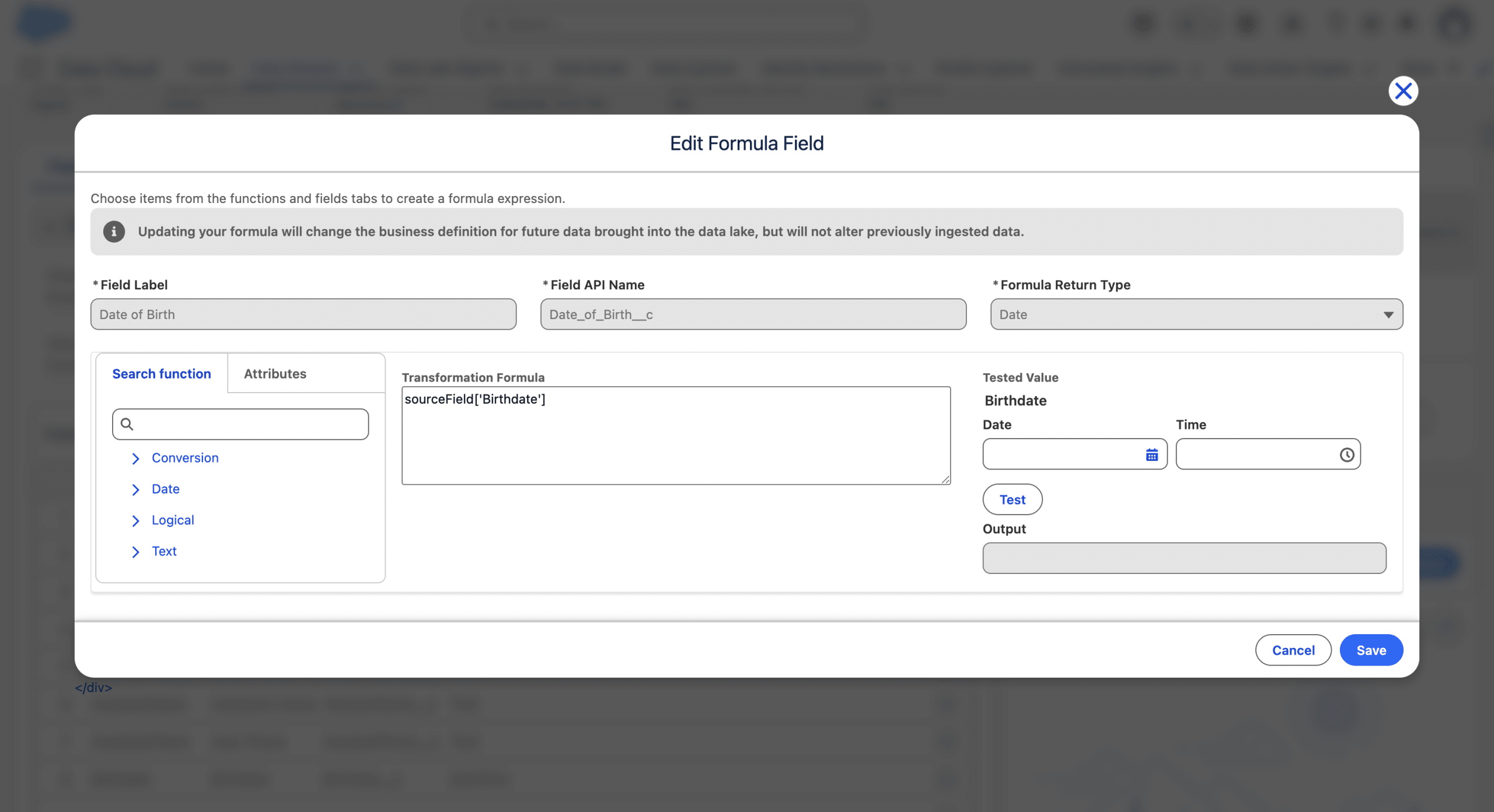Image resolution: width=1494 pixels, height=812 pixels.
Task: Click the clock icon in Time field
Action: [x=1346, y=454]
